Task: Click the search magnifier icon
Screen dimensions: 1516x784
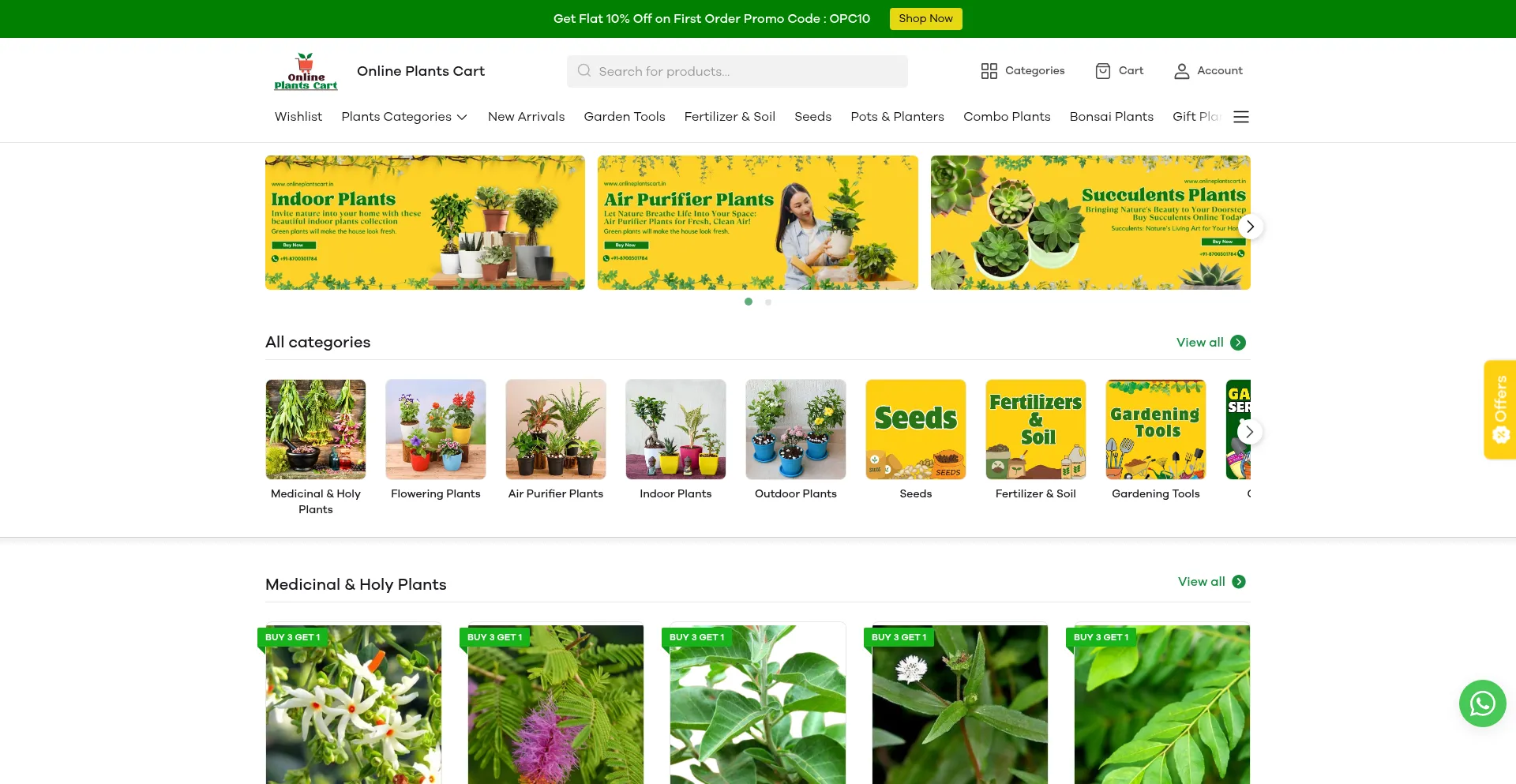Action: pos(584,71)
